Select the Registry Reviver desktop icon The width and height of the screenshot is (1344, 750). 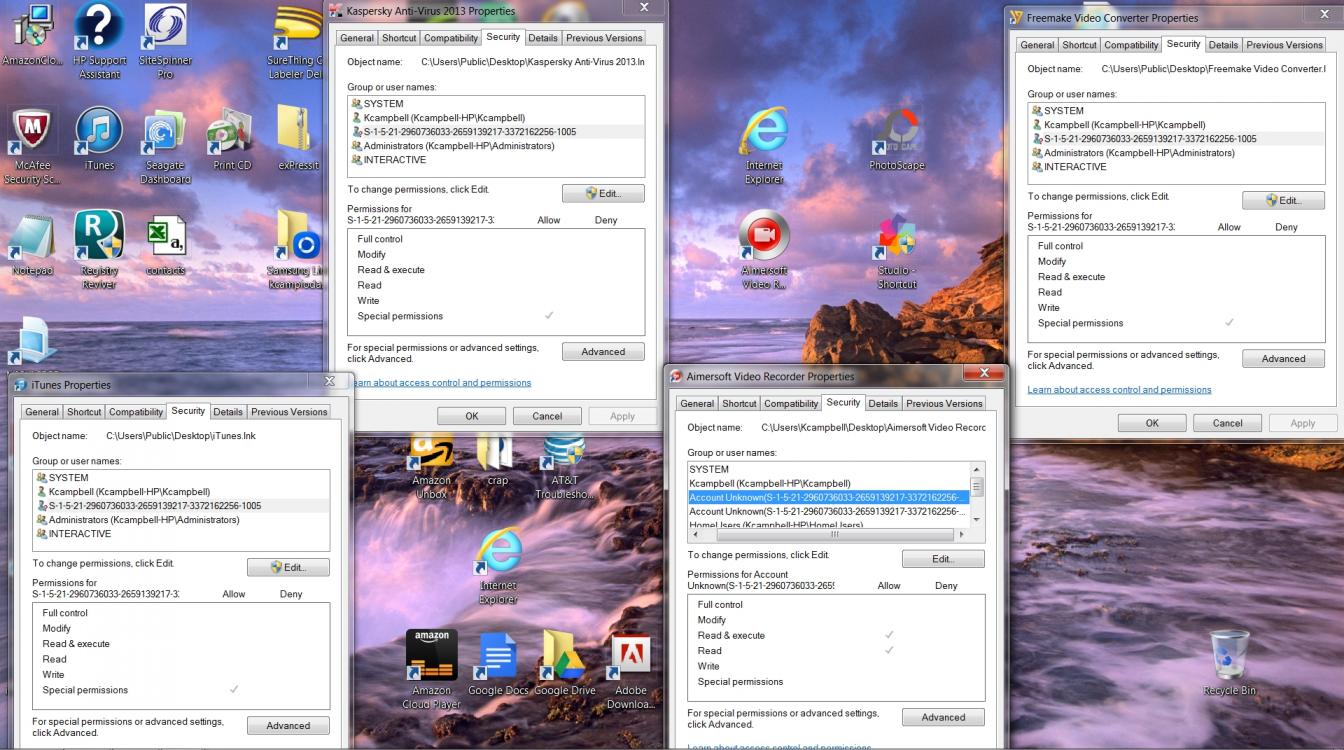[x=99, y=251]
